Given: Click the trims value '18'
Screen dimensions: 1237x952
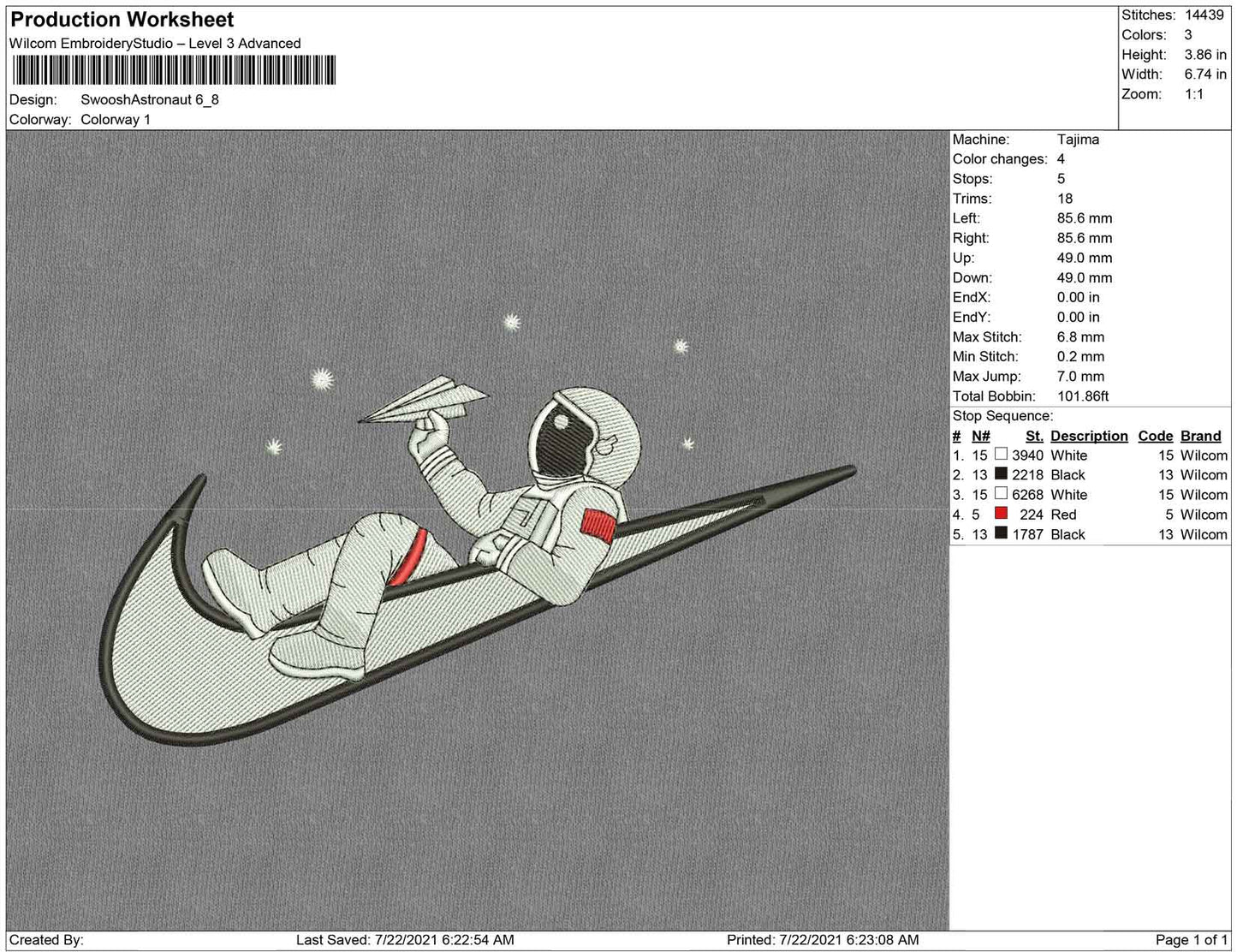Looking at the screenshot, I should [x=1065, y=199].
